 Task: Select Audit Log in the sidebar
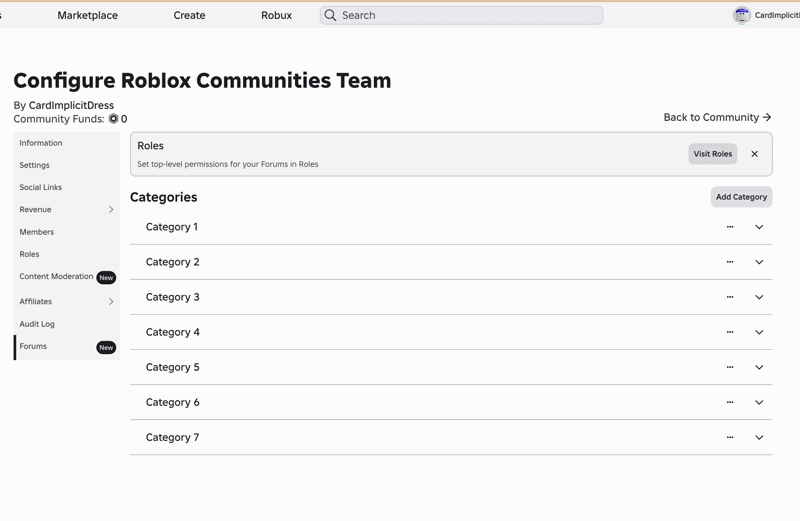pos(37,324)
